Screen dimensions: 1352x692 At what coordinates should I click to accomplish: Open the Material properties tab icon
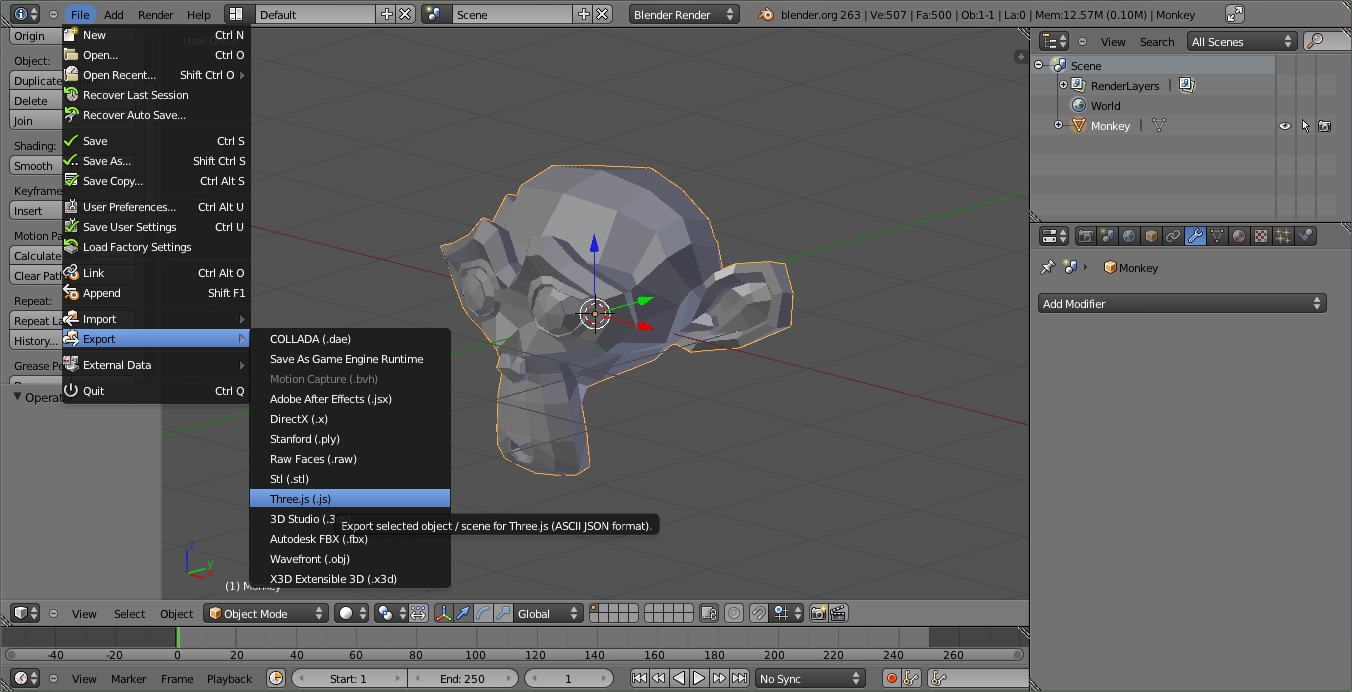pyautogui.click(x=1239, y=236)
